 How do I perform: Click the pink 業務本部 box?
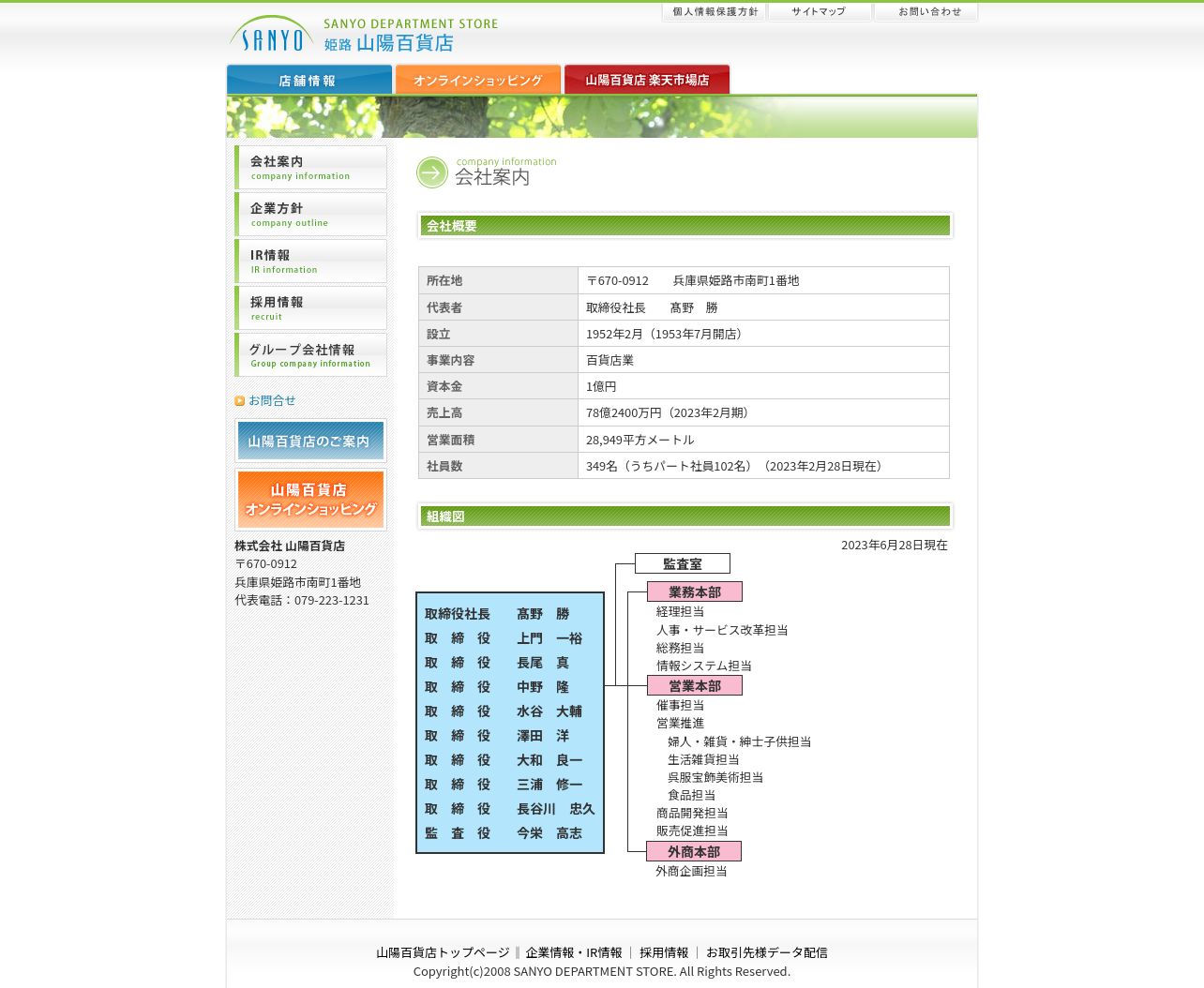(x=695, y=591)
